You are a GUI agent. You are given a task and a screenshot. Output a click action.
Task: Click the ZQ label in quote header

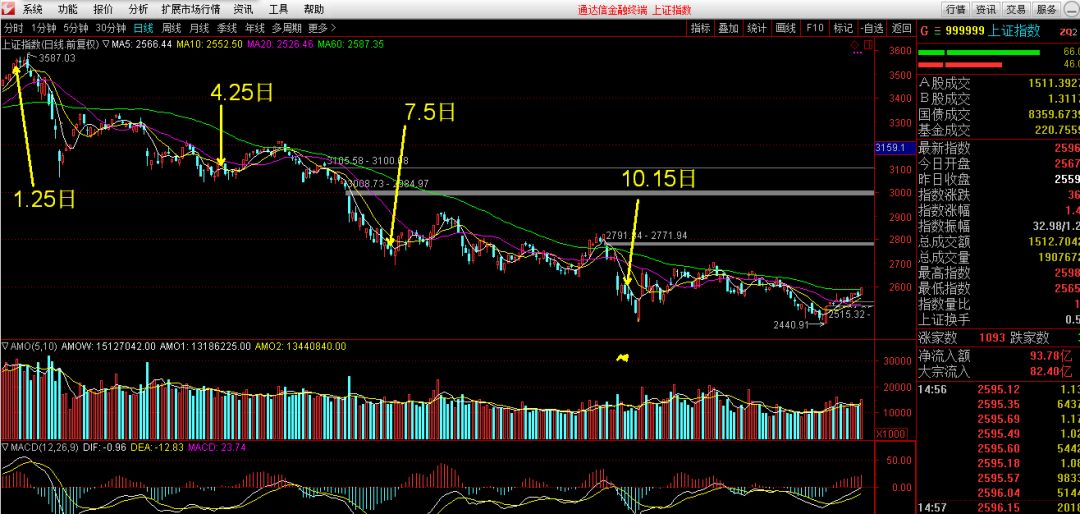1066,31
